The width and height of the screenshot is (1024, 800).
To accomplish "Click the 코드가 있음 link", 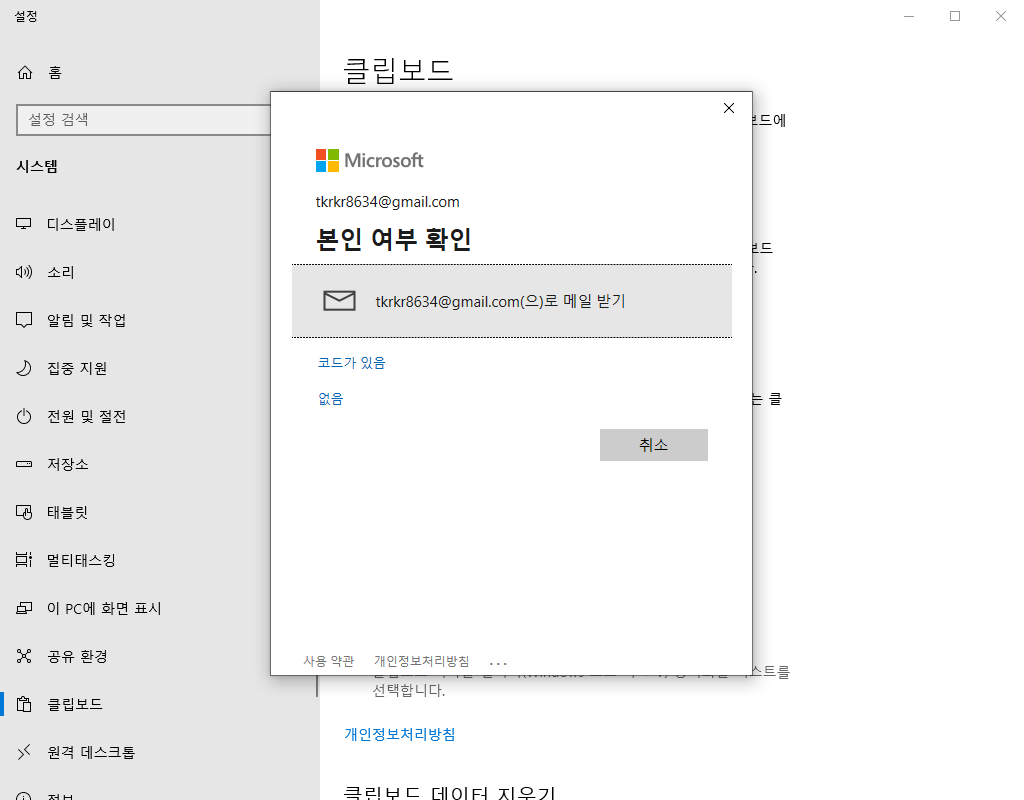I will click(351, 362).
